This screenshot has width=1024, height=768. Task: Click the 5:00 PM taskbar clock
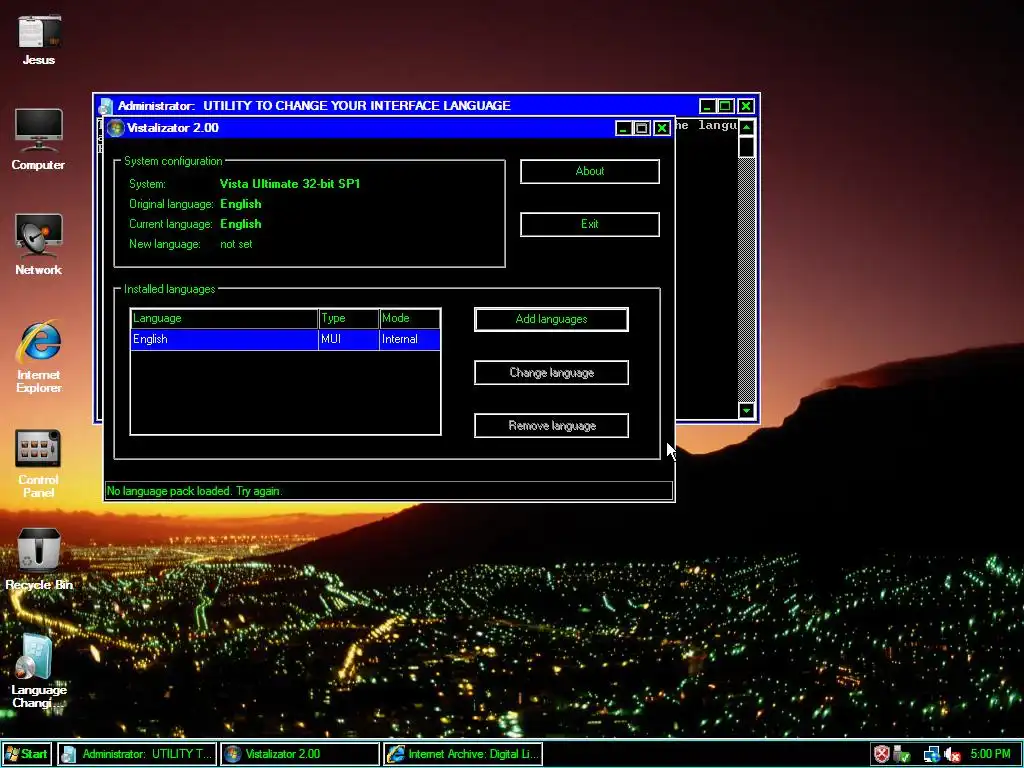[x=990, y=754]
